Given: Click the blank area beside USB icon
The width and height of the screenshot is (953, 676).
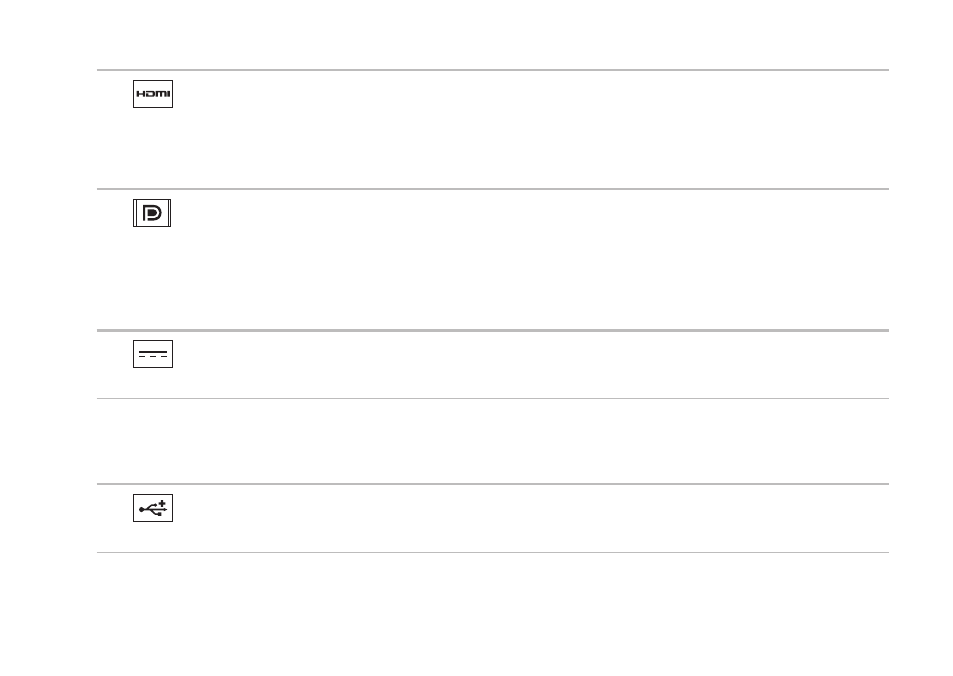Looking at the screenshot, I should [x=529, y=519].
